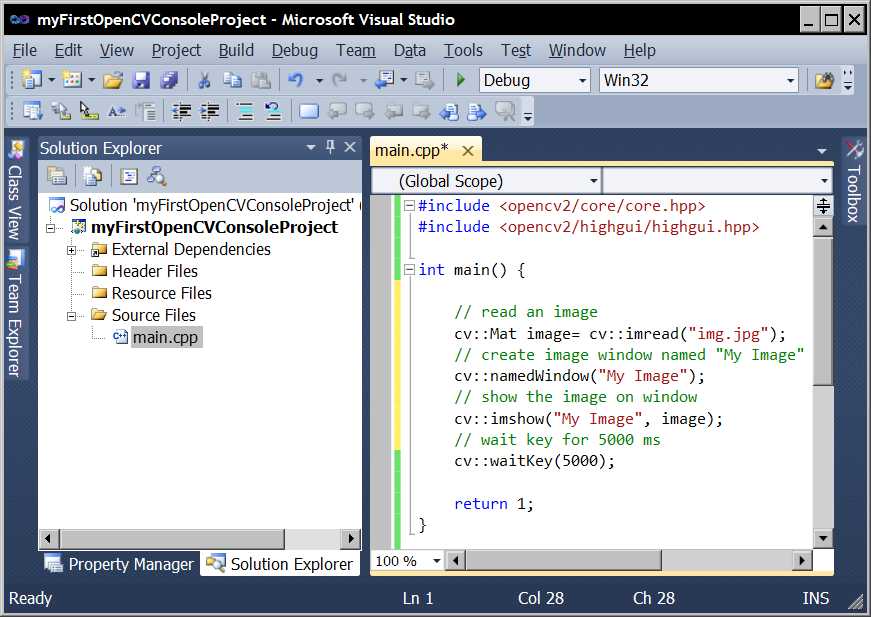Screen dimensions: 871x617
Task: Close the Solution Explorer panel
Action: click(x=350, y=147)
